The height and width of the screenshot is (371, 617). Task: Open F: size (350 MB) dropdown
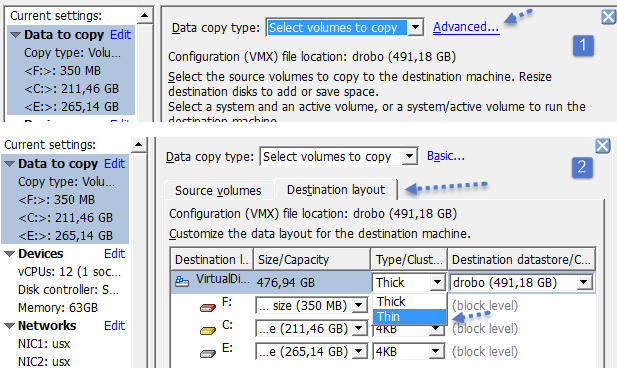click(x=358, y=306)
